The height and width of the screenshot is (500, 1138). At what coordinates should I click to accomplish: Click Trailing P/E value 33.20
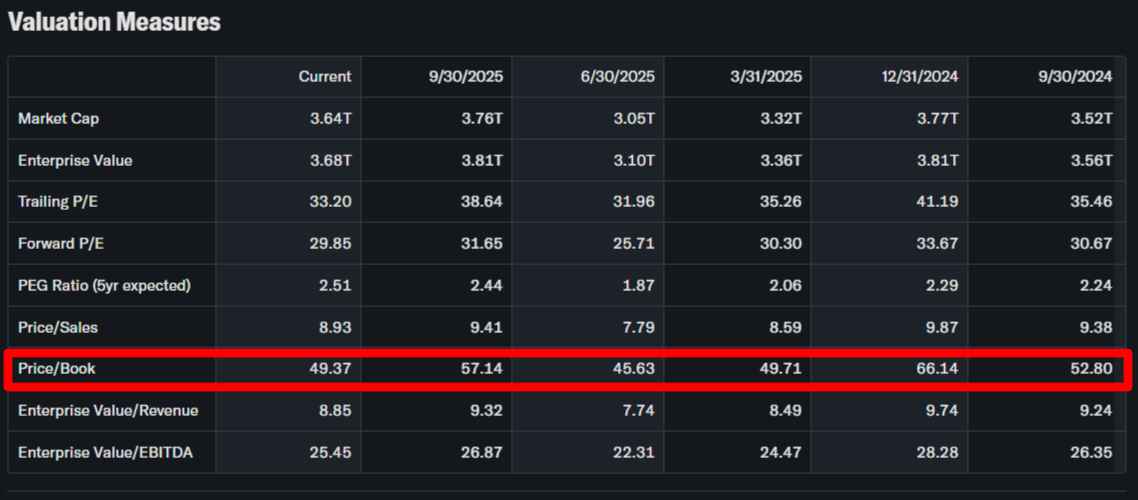point(330,202)
